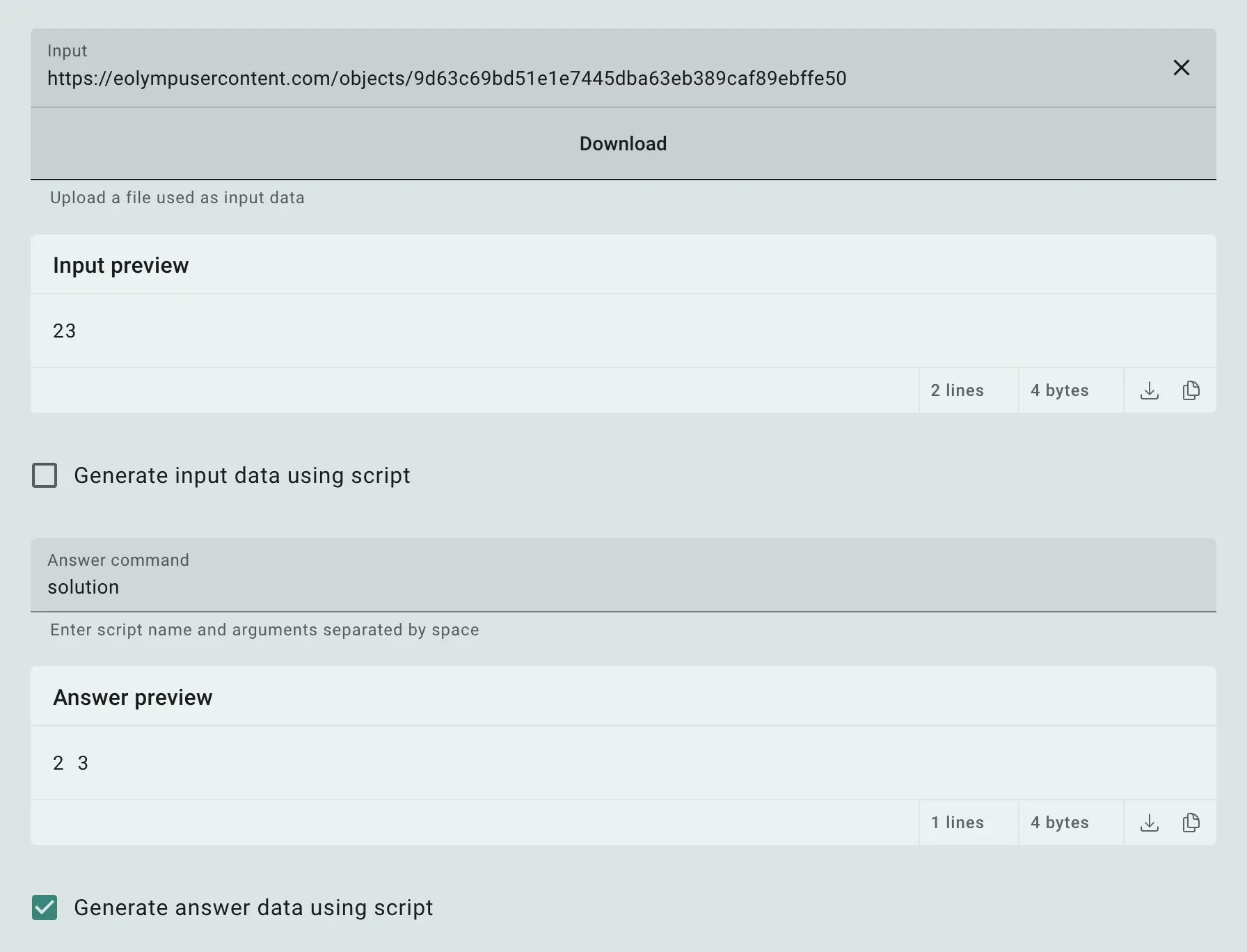The image size is (1247, 952).
Task: Uncheck the Generate answer data using script checkbox
Action: (45, 907)
